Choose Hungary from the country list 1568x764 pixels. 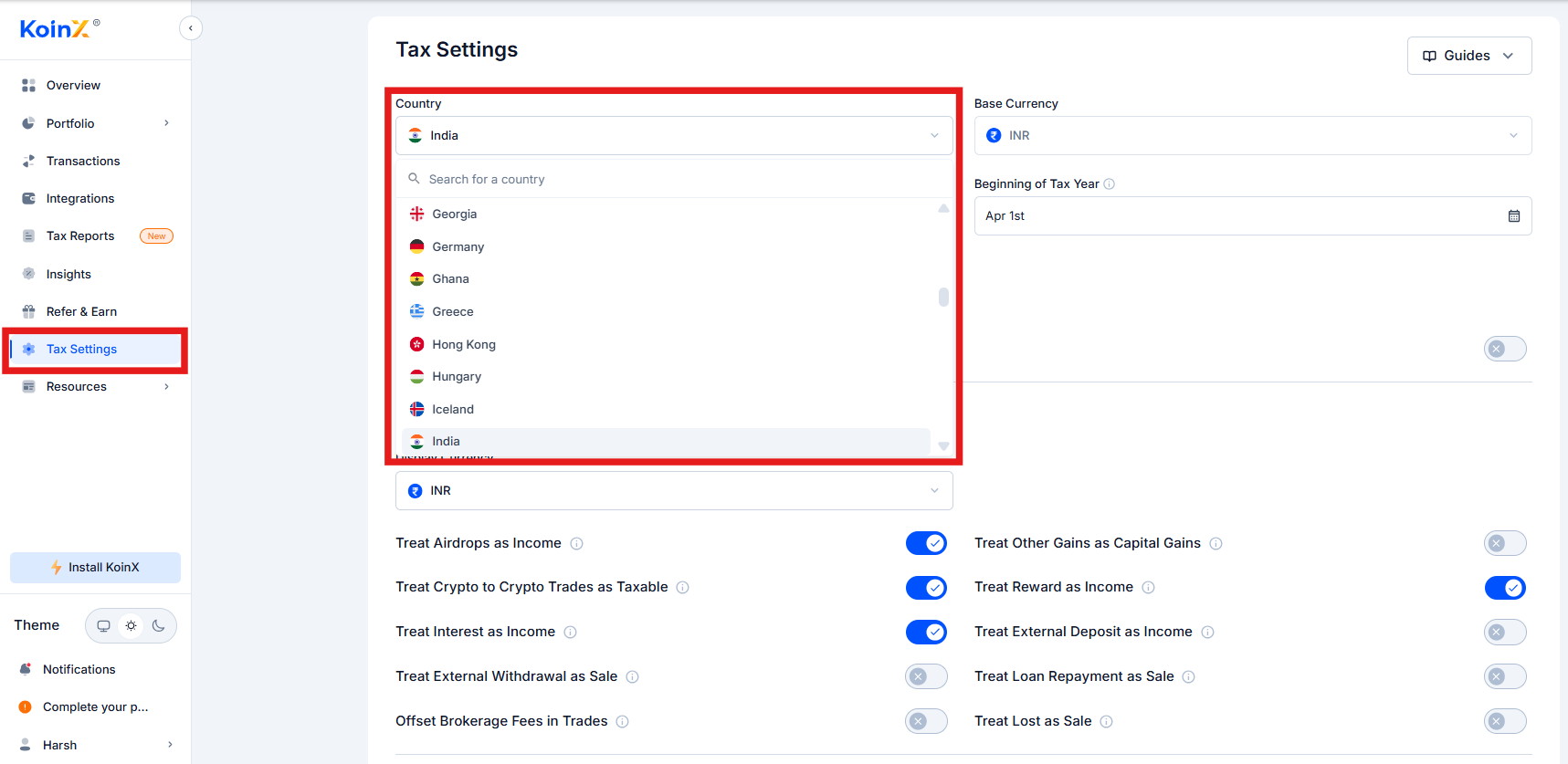click(x=666, y=376)
